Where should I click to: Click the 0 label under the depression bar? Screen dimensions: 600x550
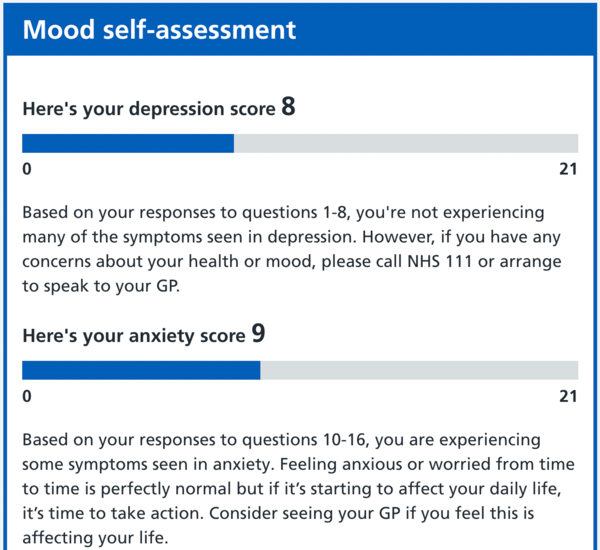[26, 169]
